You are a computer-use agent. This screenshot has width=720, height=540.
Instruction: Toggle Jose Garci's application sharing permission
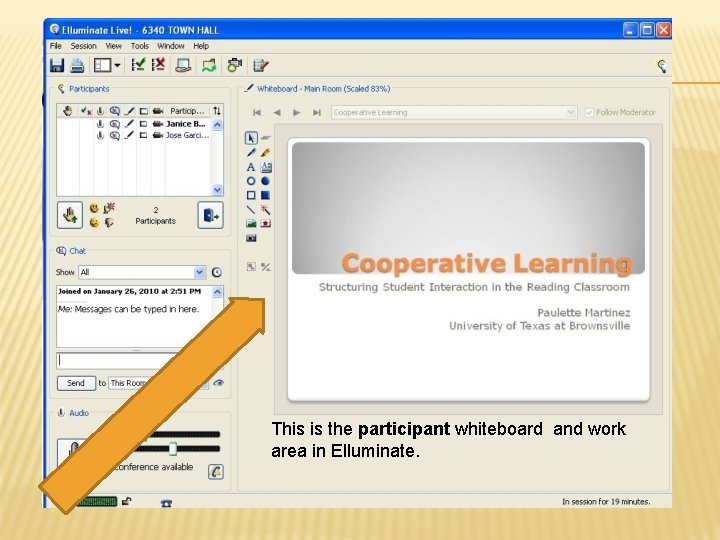click(144, 135)
